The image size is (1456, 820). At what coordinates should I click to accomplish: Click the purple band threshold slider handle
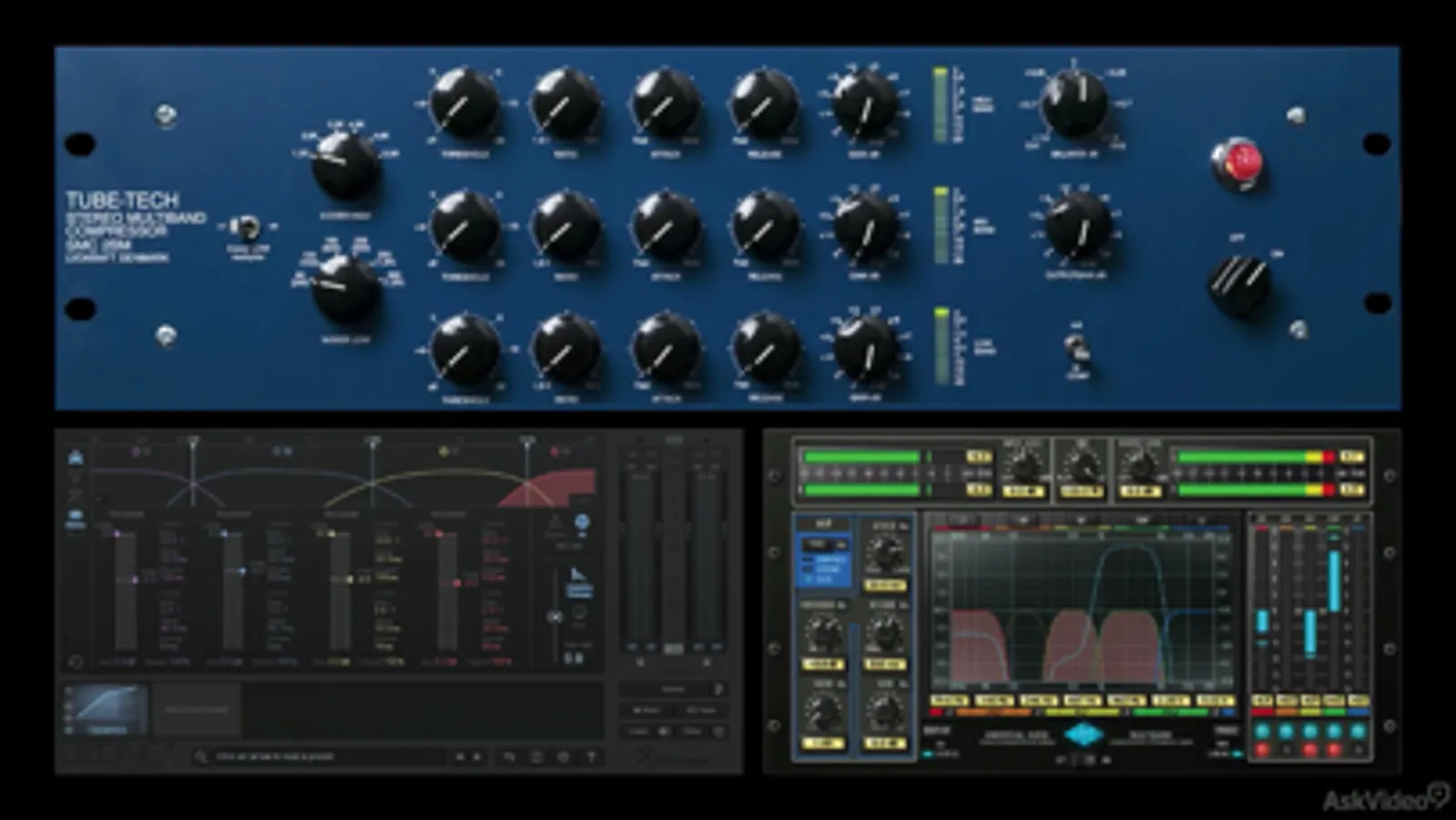(x=135, y=579)
